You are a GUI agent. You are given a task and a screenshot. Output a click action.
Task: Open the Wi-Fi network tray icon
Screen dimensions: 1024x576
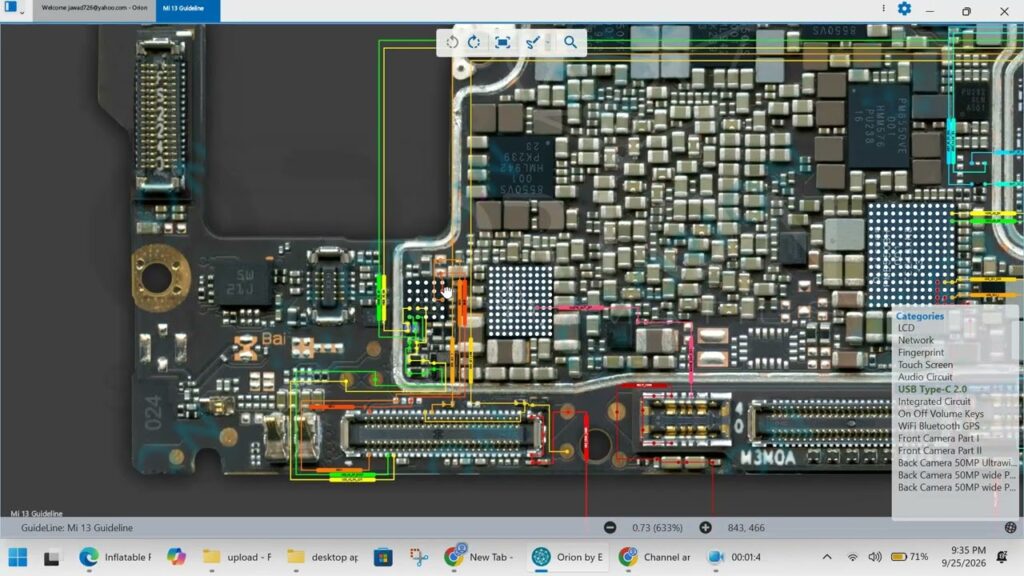coord(852,557)
